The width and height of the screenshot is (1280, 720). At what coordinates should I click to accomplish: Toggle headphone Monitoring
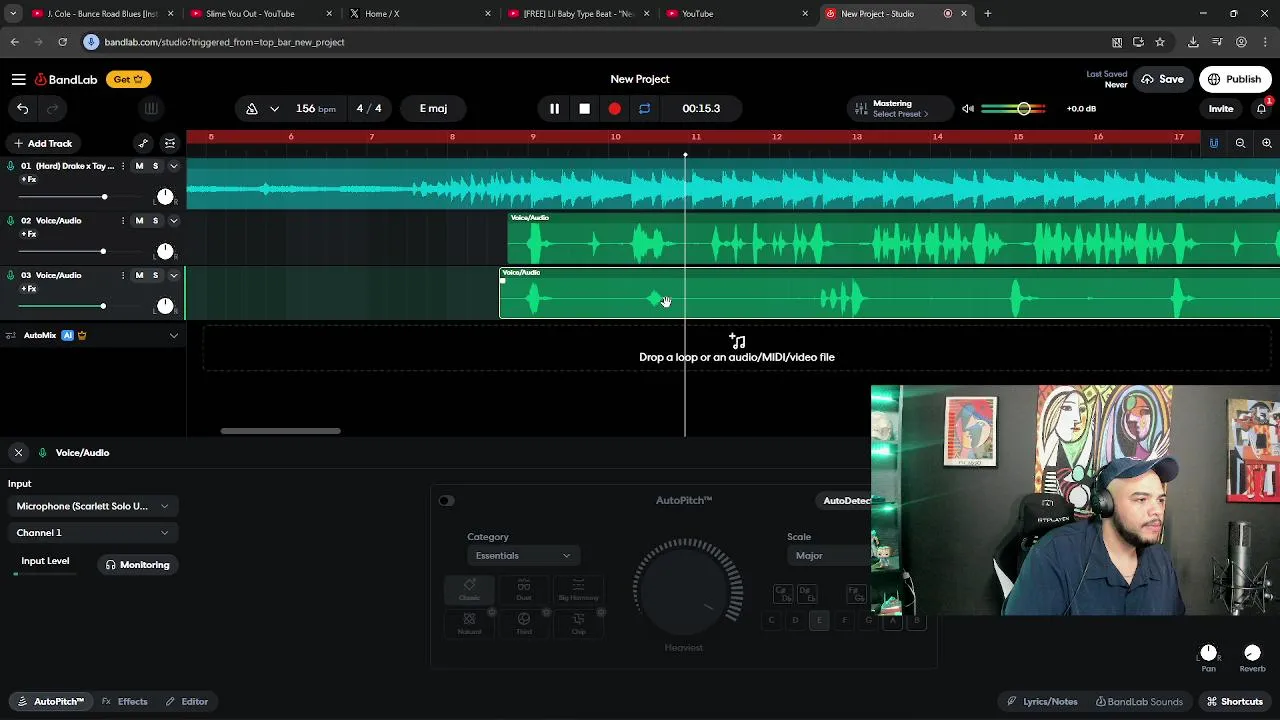click(x=138, y=565)
